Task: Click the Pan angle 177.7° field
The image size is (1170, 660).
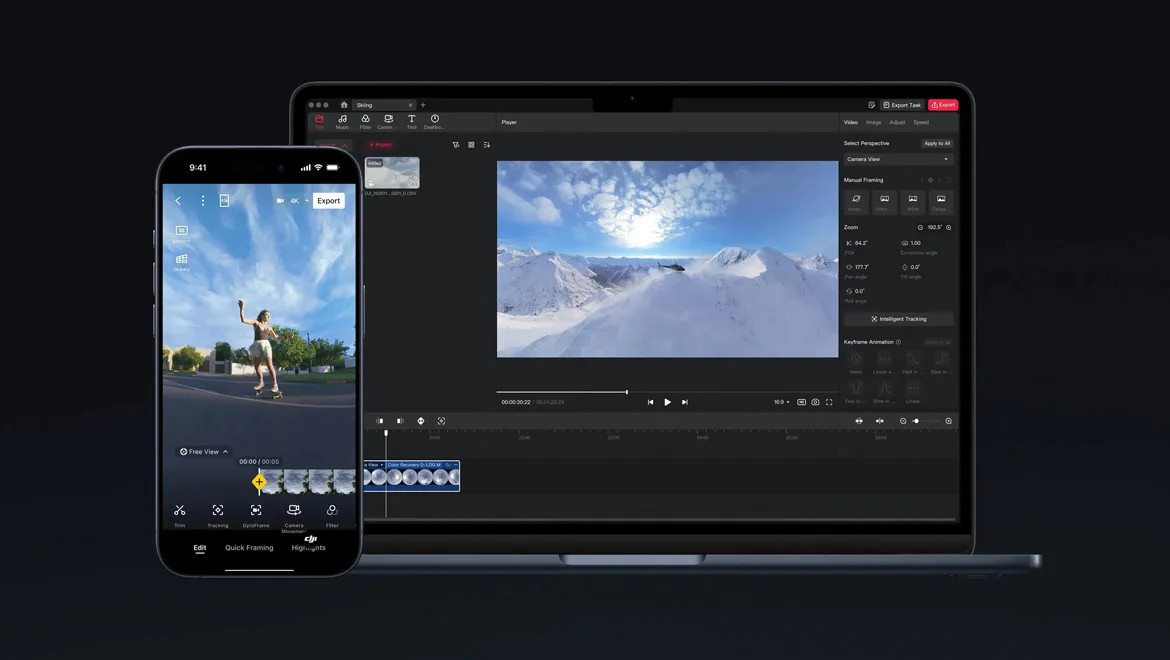Action: pos(862,267)
